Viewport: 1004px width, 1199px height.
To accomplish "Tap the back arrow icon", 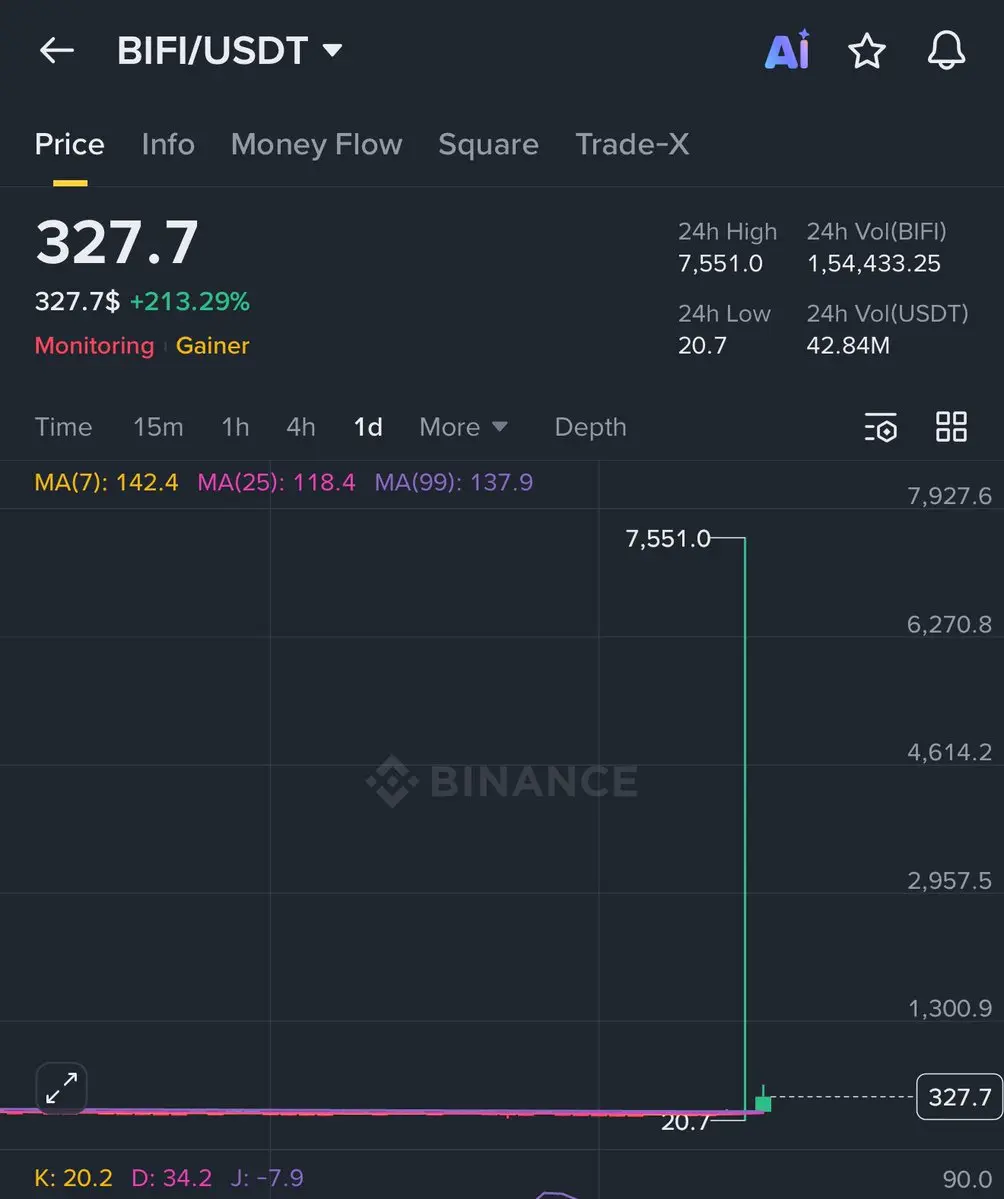I will tap(57, 51).
